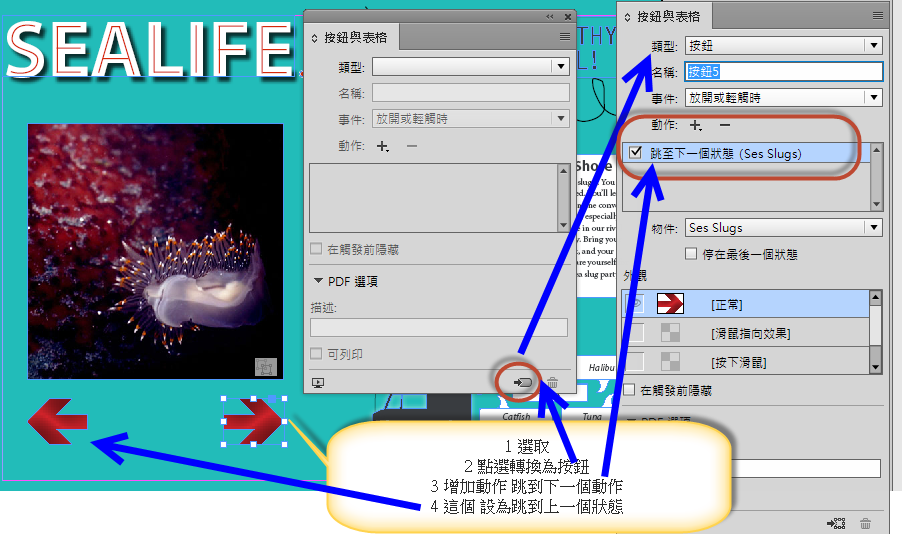The image size is (902, 534).
Task: Open 物件 dropdown showing Ses Slugs
Action: pos(783,227)
